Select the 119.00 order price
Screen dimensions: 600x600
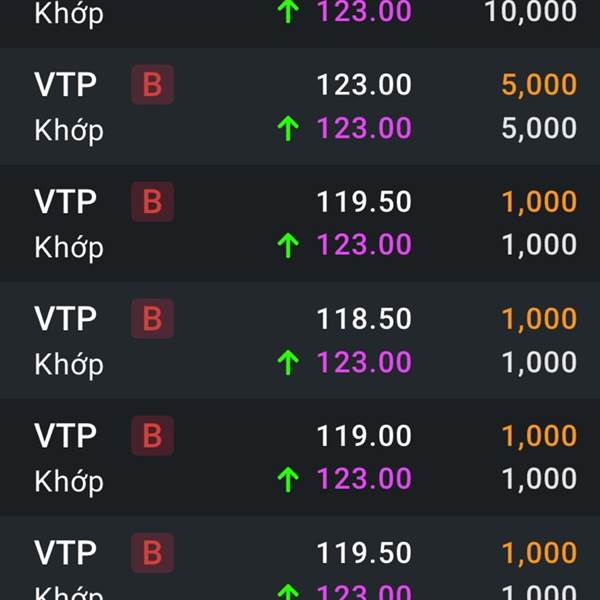364,436
